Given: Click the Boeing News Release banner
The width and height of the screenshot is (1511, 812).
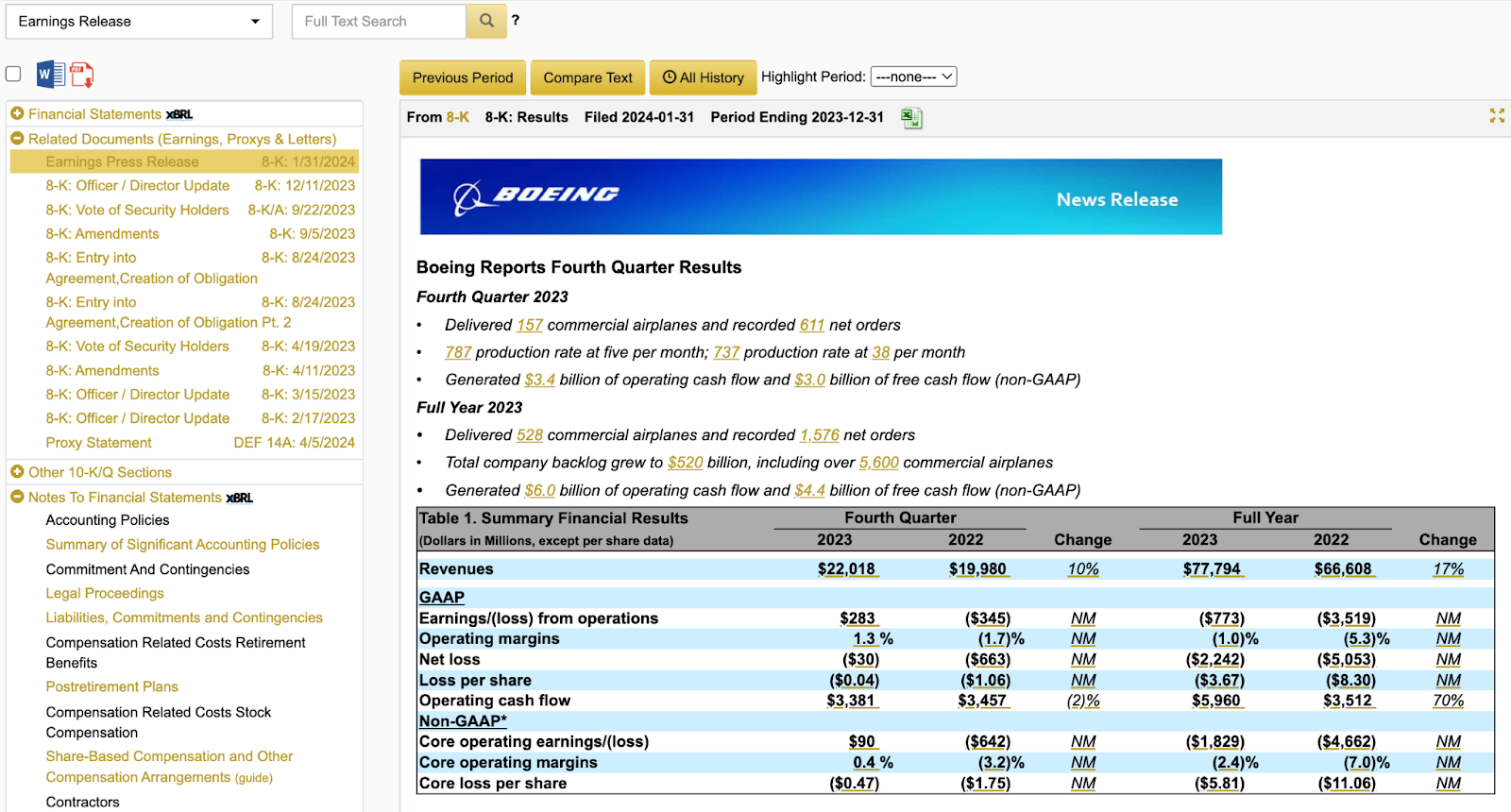Looking at the screenshot, I should pos(821,196).
